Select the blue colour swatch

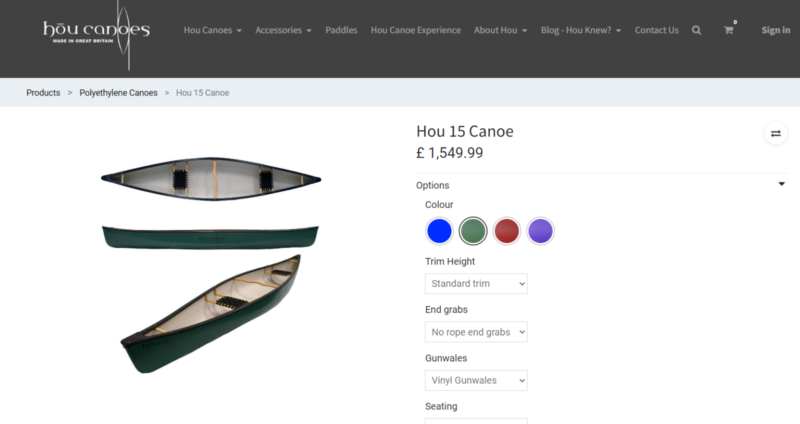439,231
